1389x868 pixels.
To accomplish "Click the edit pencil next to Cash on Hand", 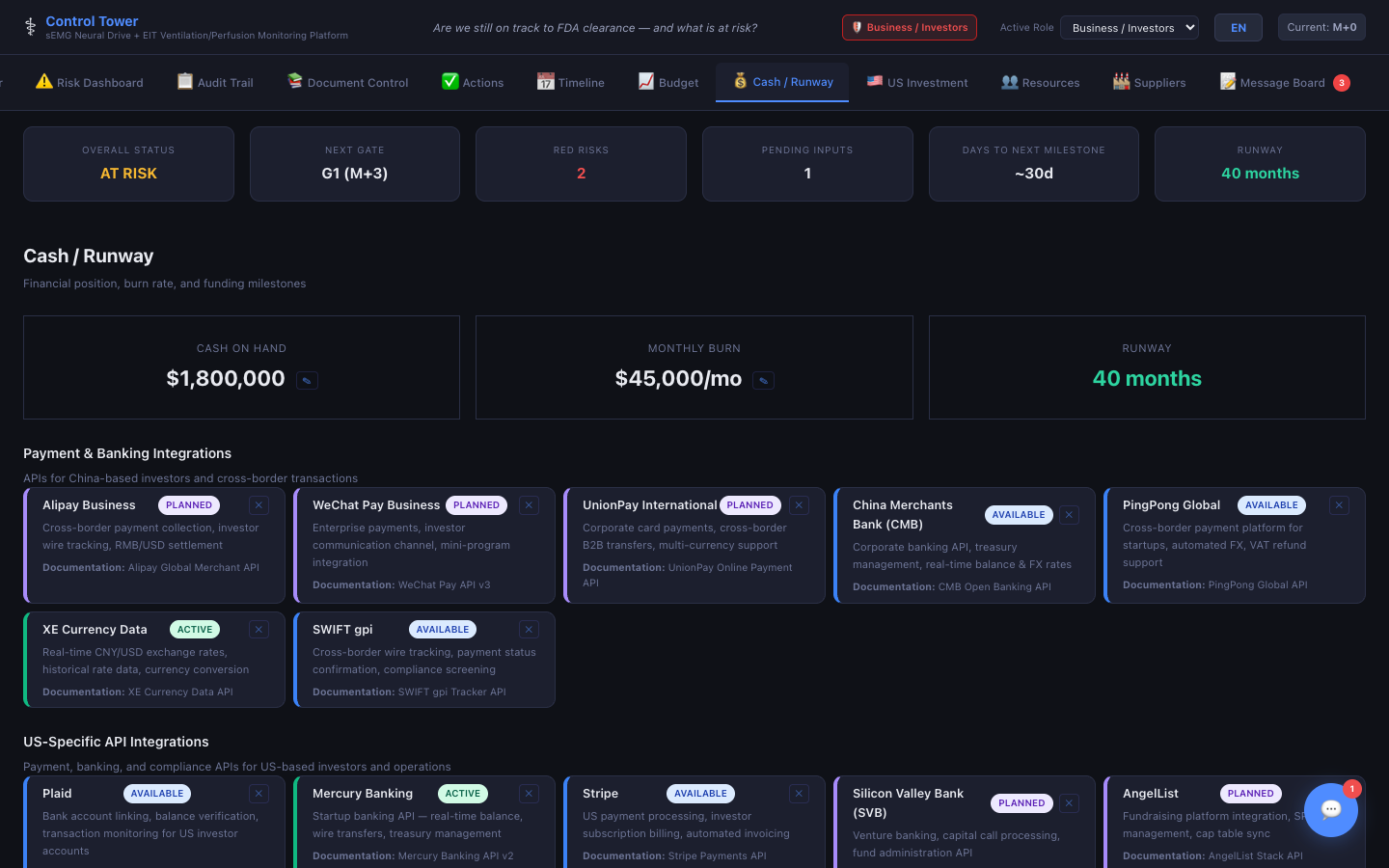I will (307, 380).
